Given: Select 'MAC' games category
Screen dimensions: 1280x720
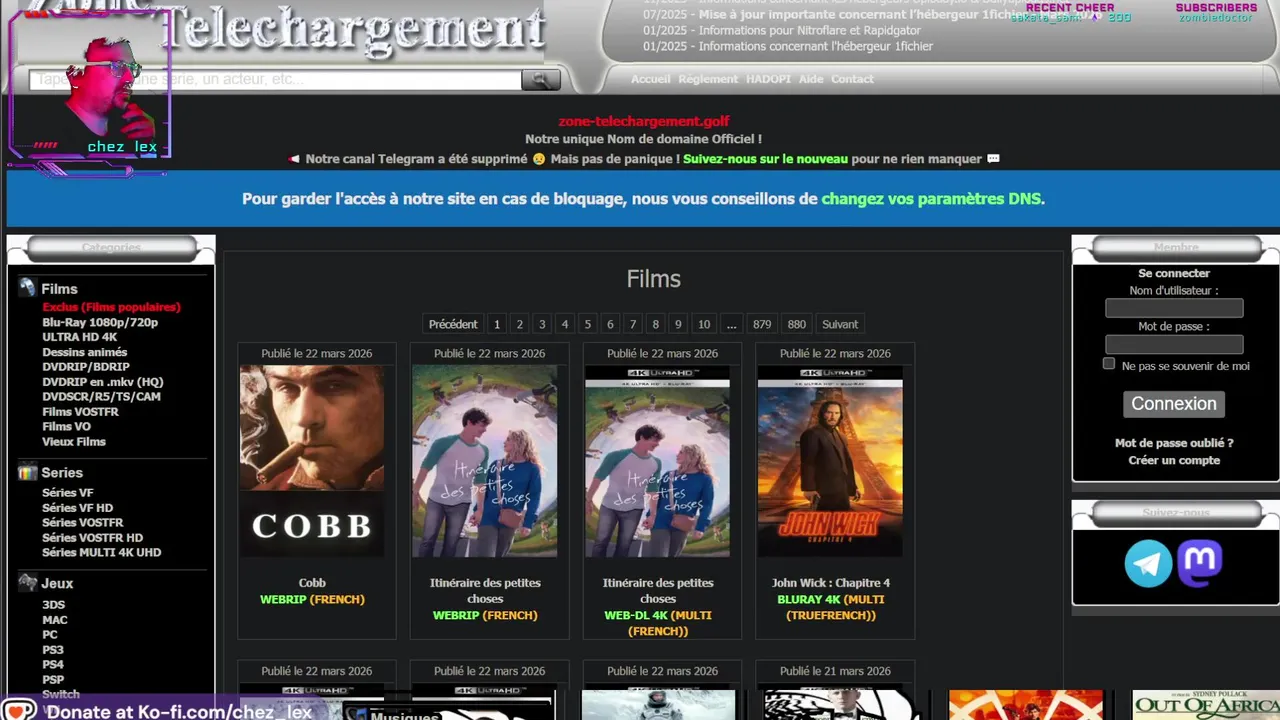Looking at the screenshot, I should click(x=55, y=620).
